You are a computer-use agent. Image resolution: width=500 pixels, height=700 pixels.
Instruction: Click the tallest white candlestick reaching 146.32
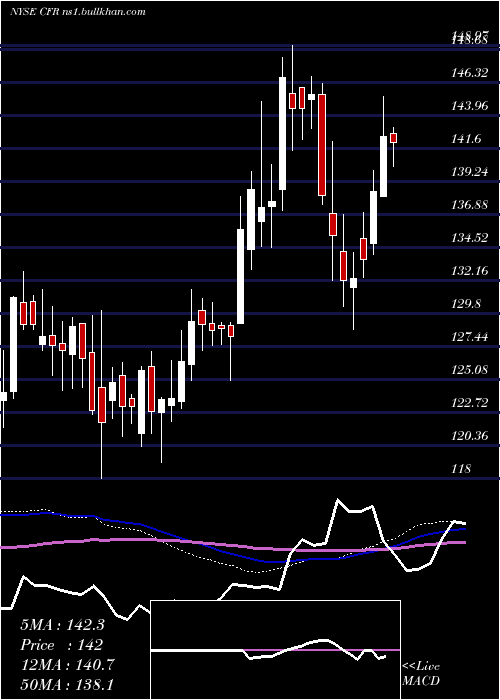(283, 133)
